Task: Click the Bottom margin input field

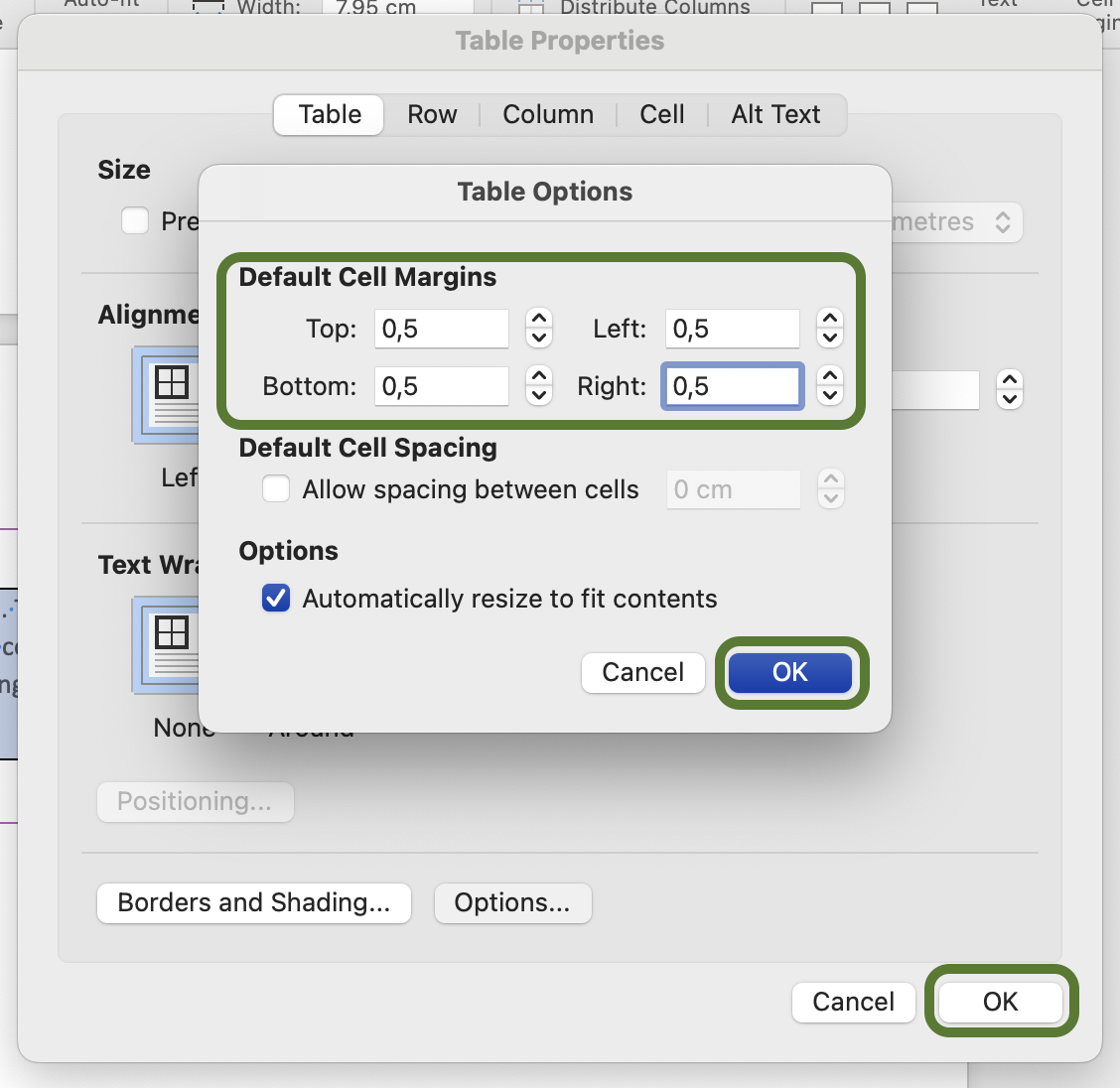Action: pyautogui.click(x=442, y=386)
